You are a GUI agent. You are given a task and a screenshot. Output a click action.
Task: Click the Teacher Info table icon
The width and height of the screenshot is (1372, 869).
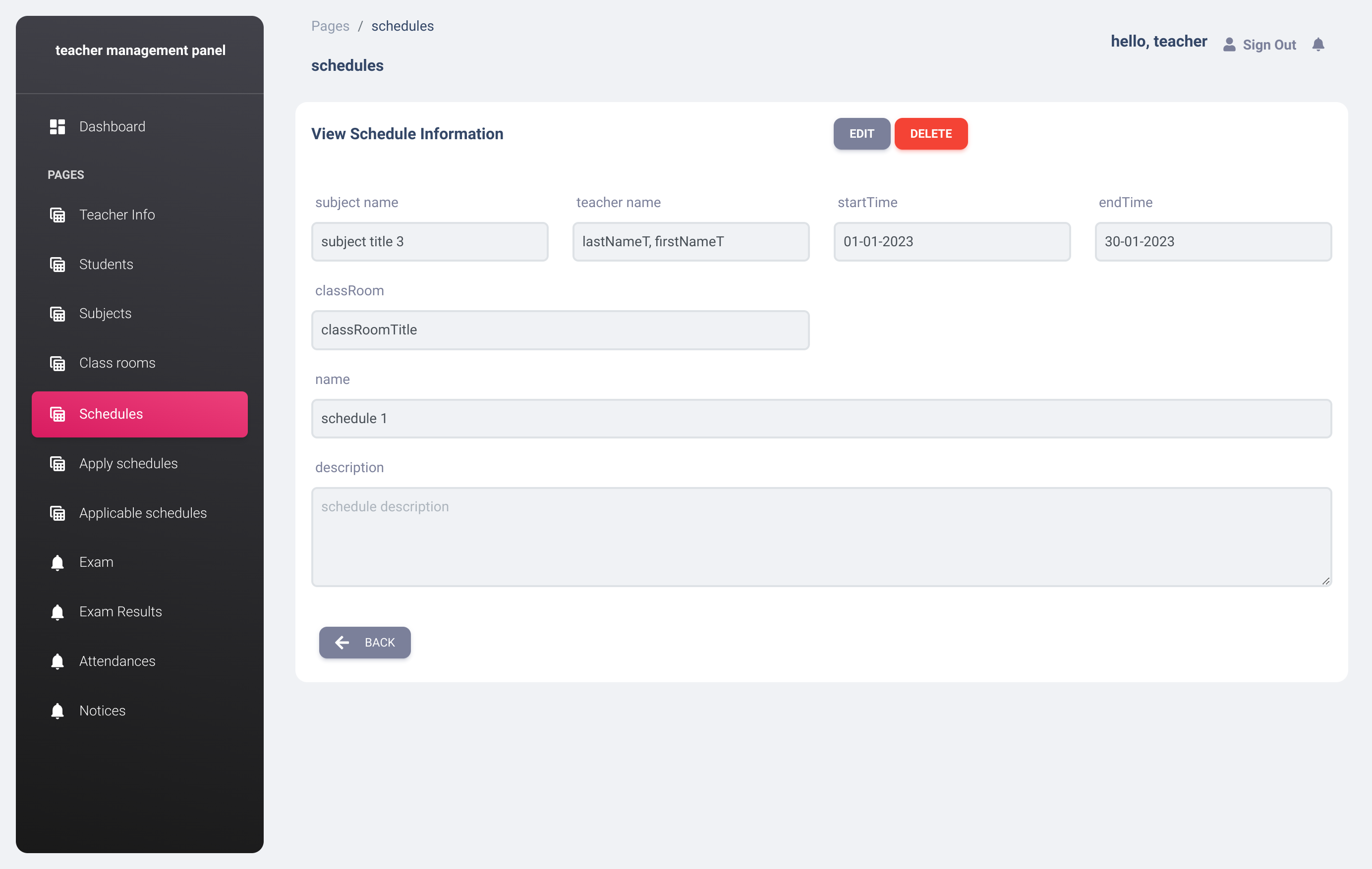[x=57, y=215]
